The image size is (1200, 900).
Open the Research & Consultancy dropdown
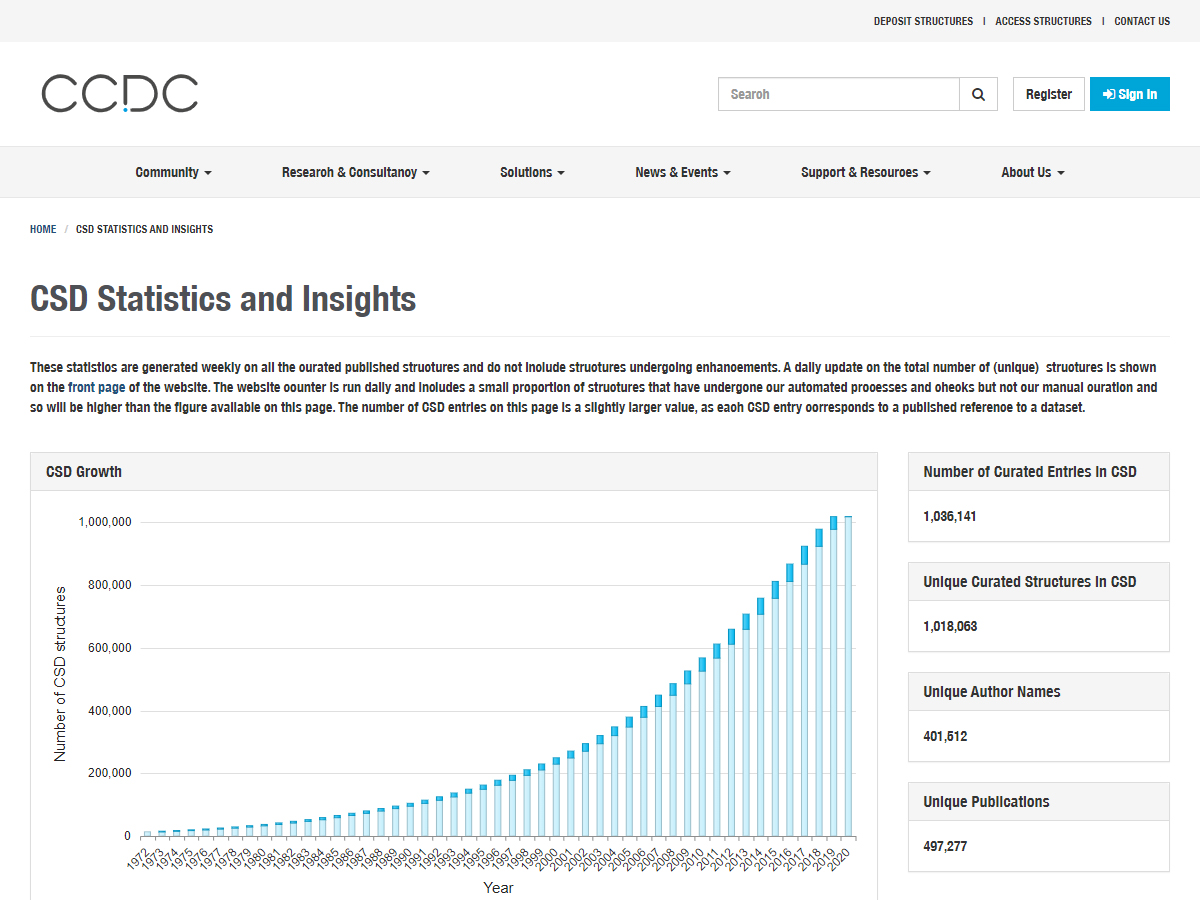click(355, 172)
